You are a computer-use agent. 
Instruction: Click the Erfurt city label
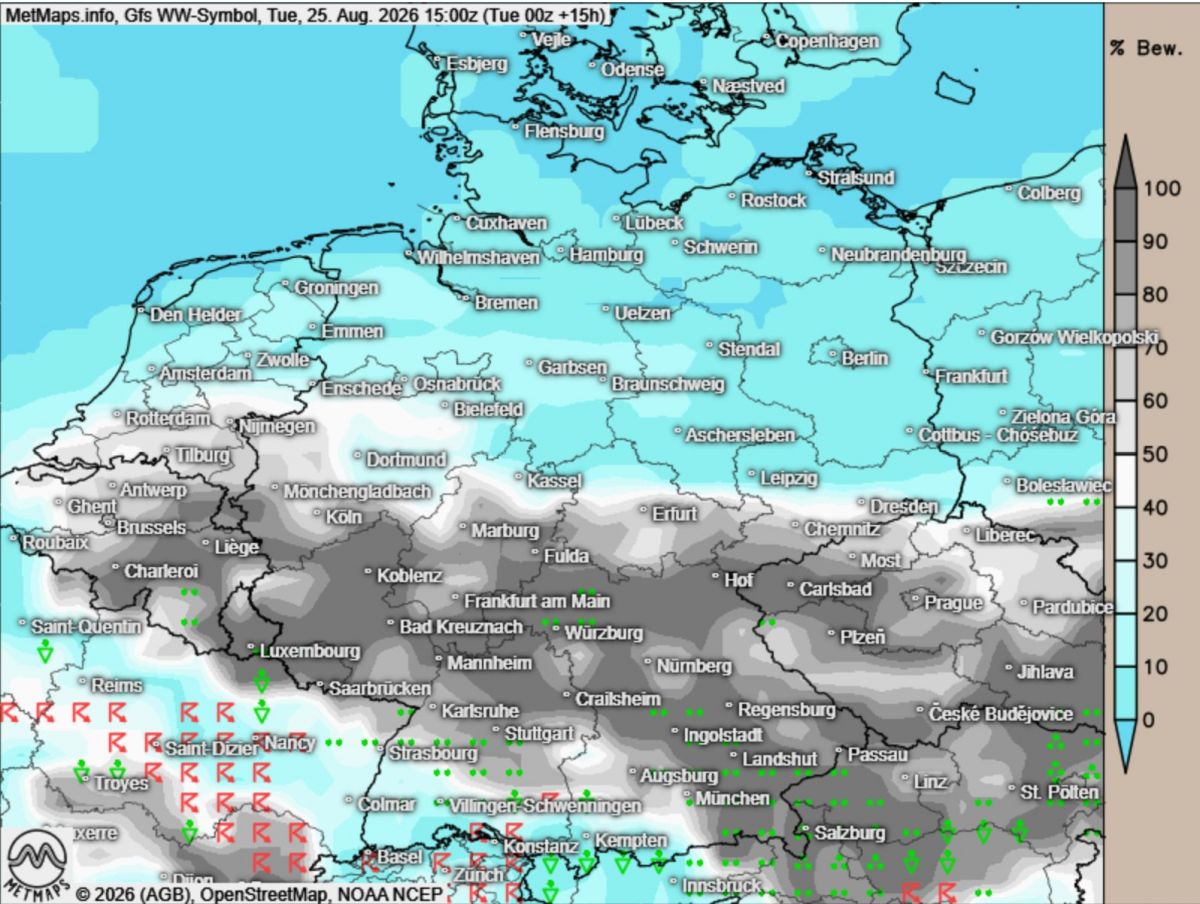[x=674, y=513]
